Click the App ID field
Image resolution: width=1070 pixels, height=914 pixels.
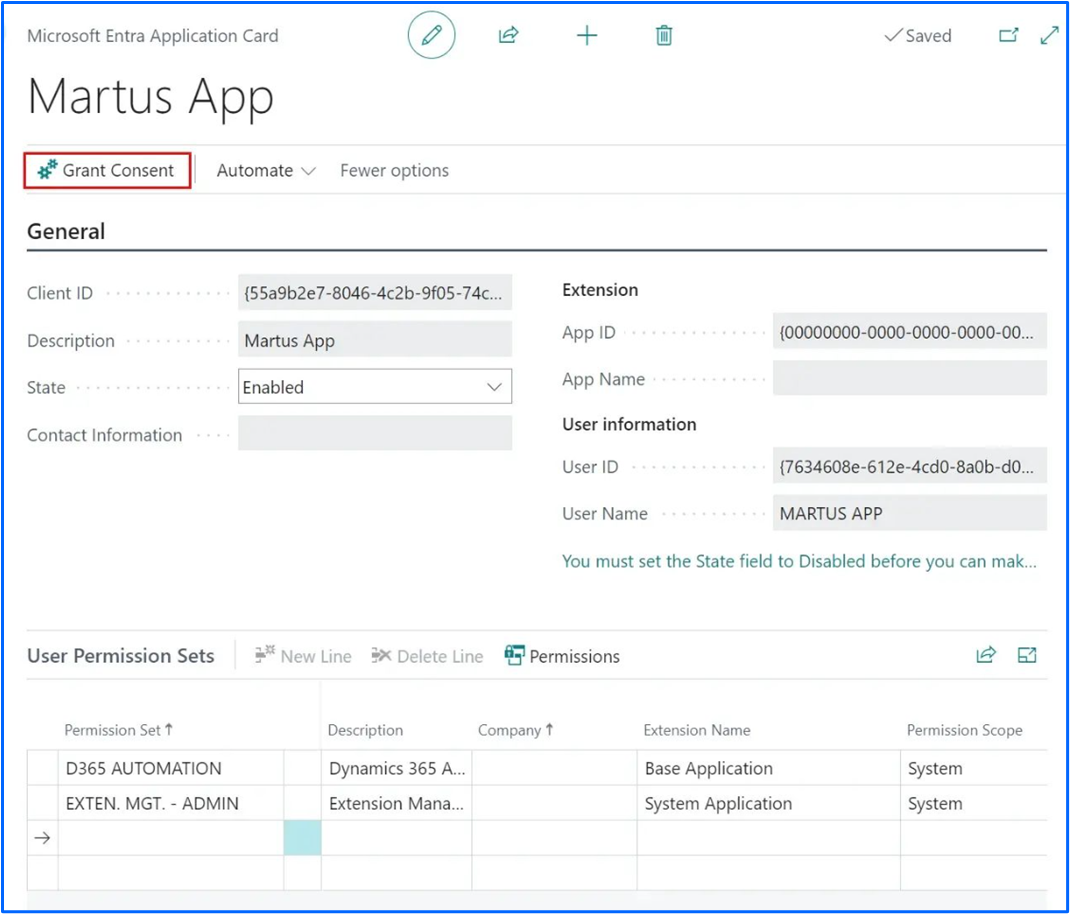point(910,332)
